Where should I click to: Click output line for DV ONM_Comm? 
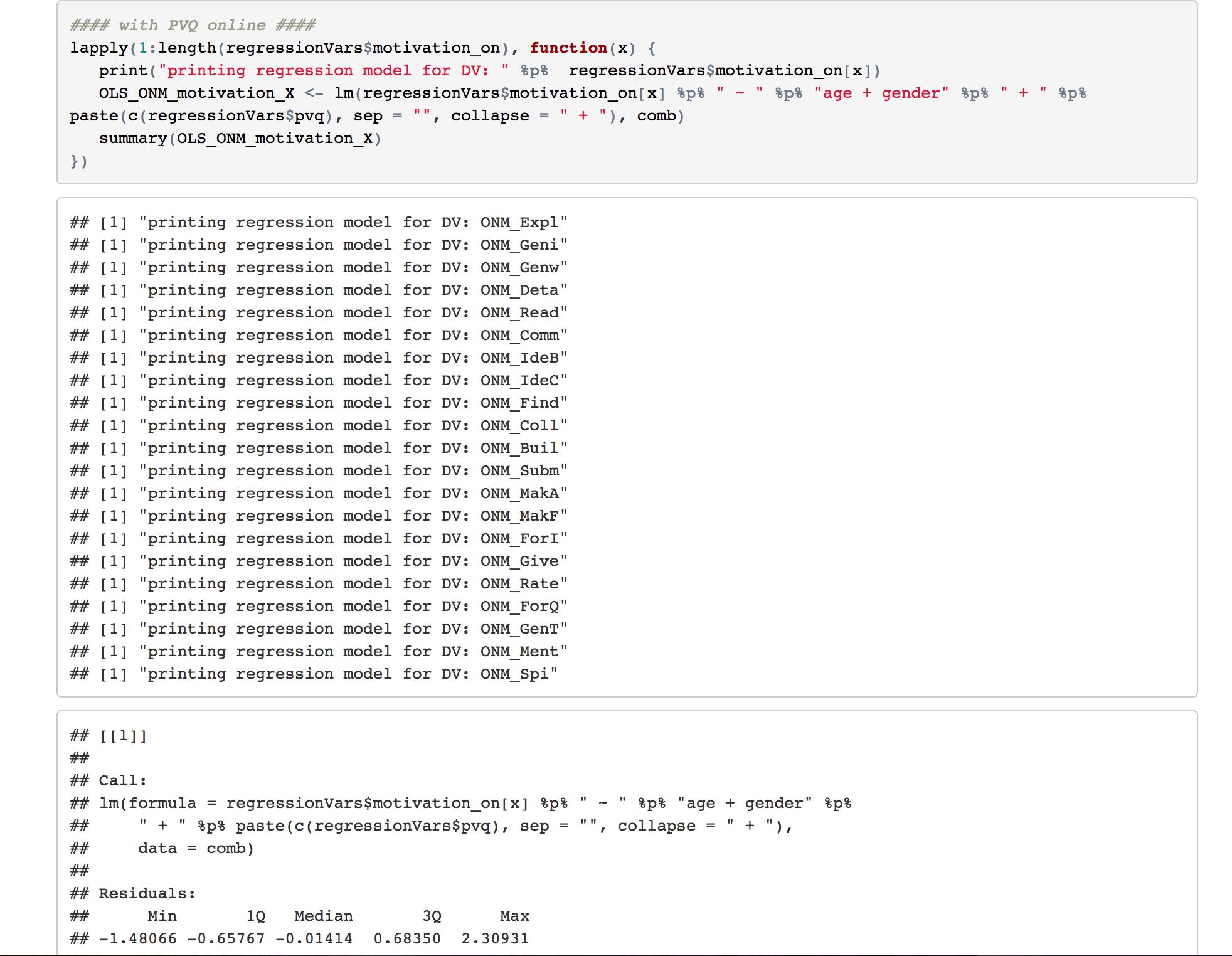click(318, 335)
